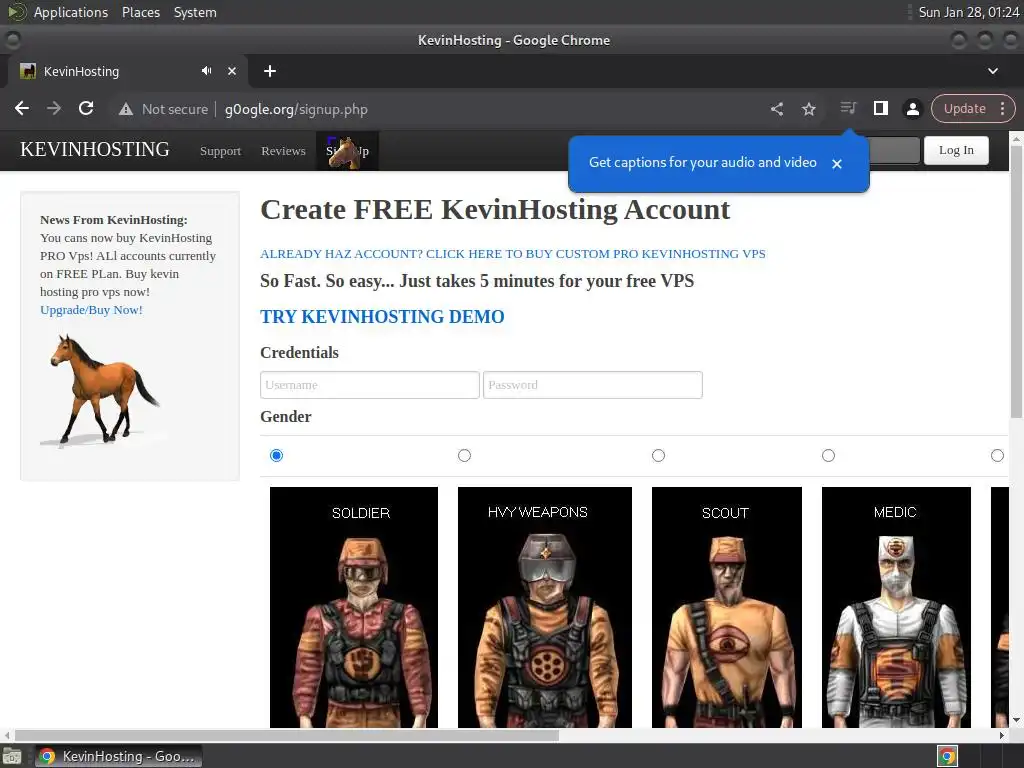
Task: Click the scroll right arrow
Action: pyautogui.click(x=1002, y=735)
